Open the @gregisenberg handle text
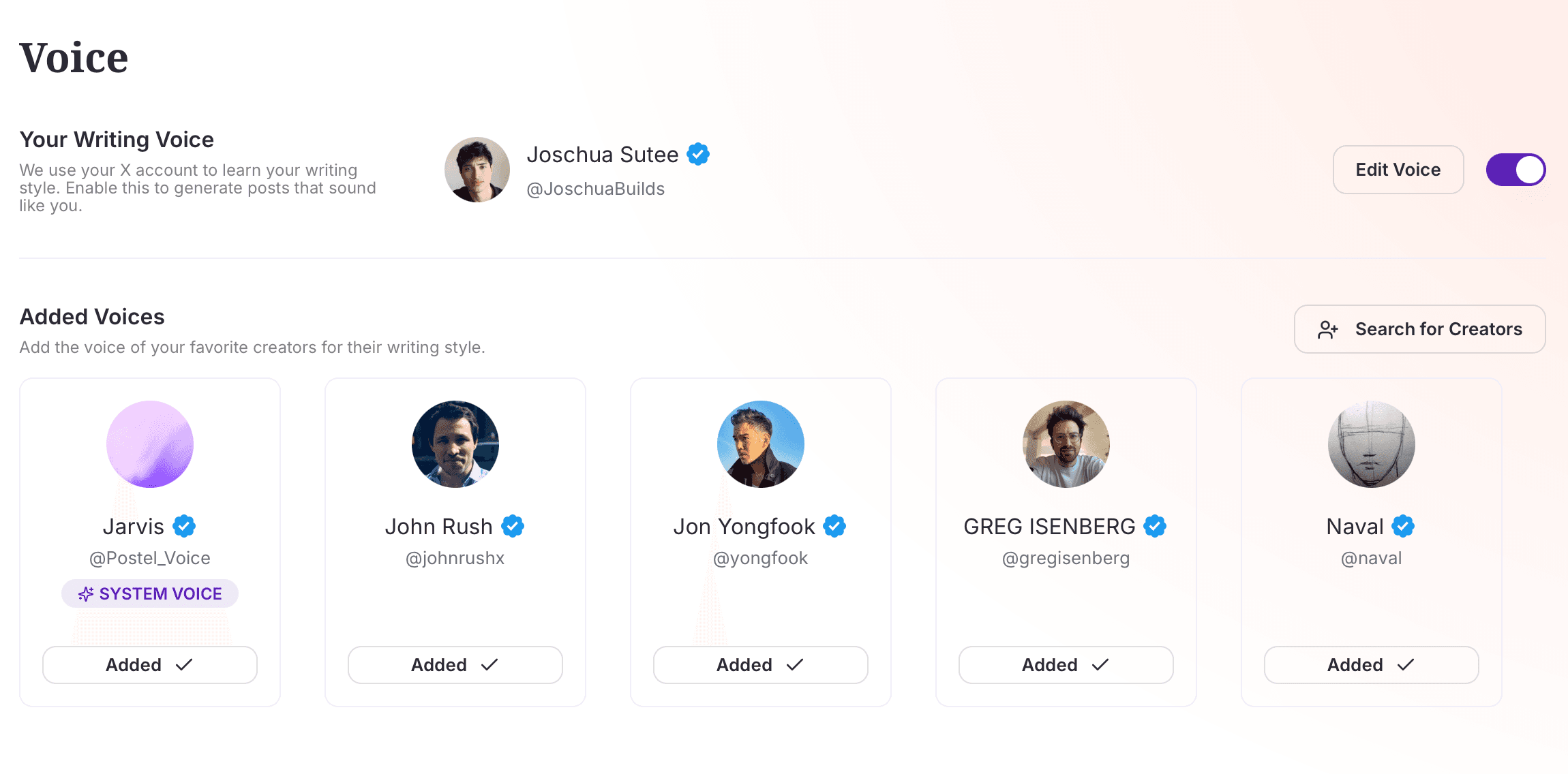Screen dimensions: 1568x774 (x=1066, y=559)
